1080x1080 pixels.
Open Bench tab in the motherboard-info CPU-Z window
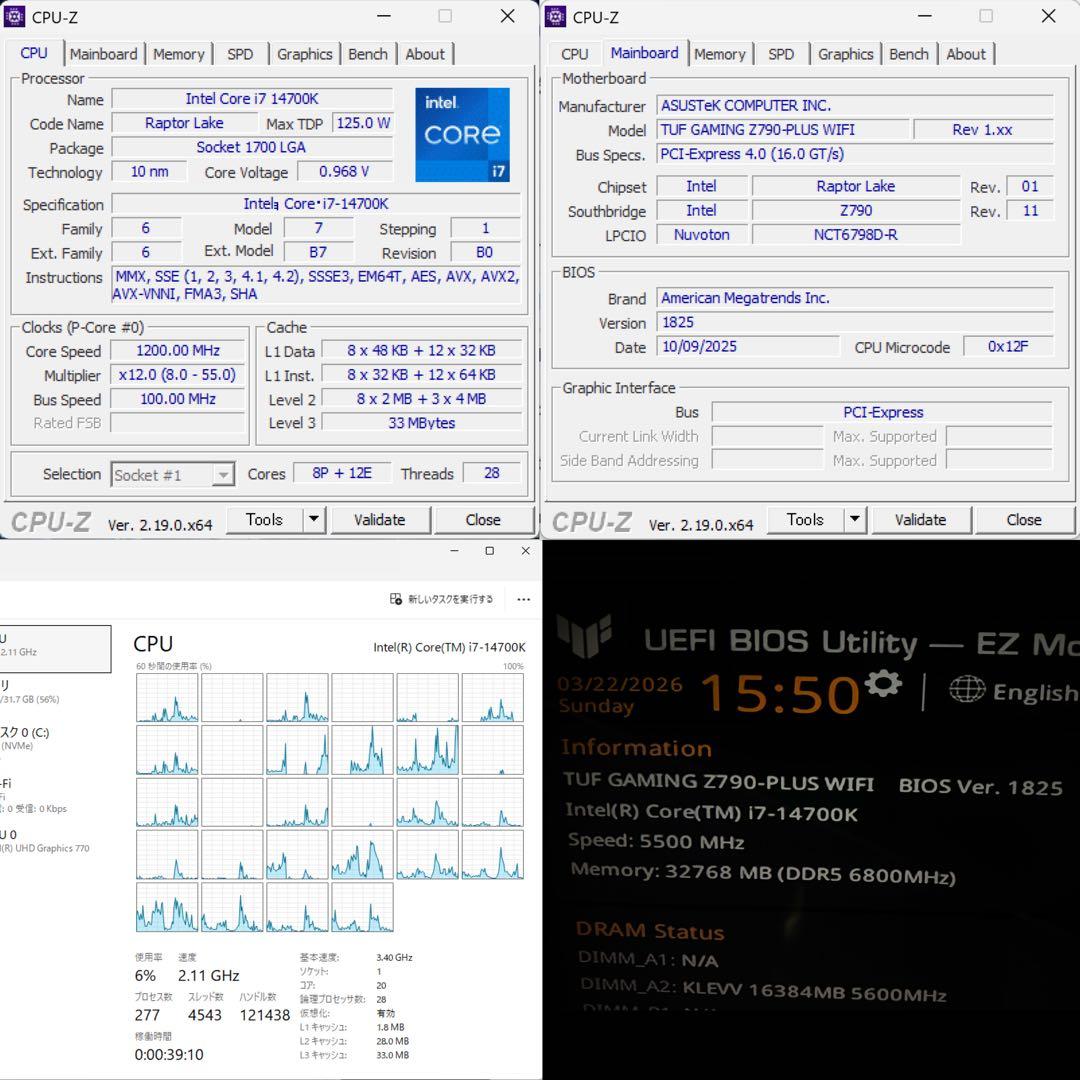click(x=908, y=54)
